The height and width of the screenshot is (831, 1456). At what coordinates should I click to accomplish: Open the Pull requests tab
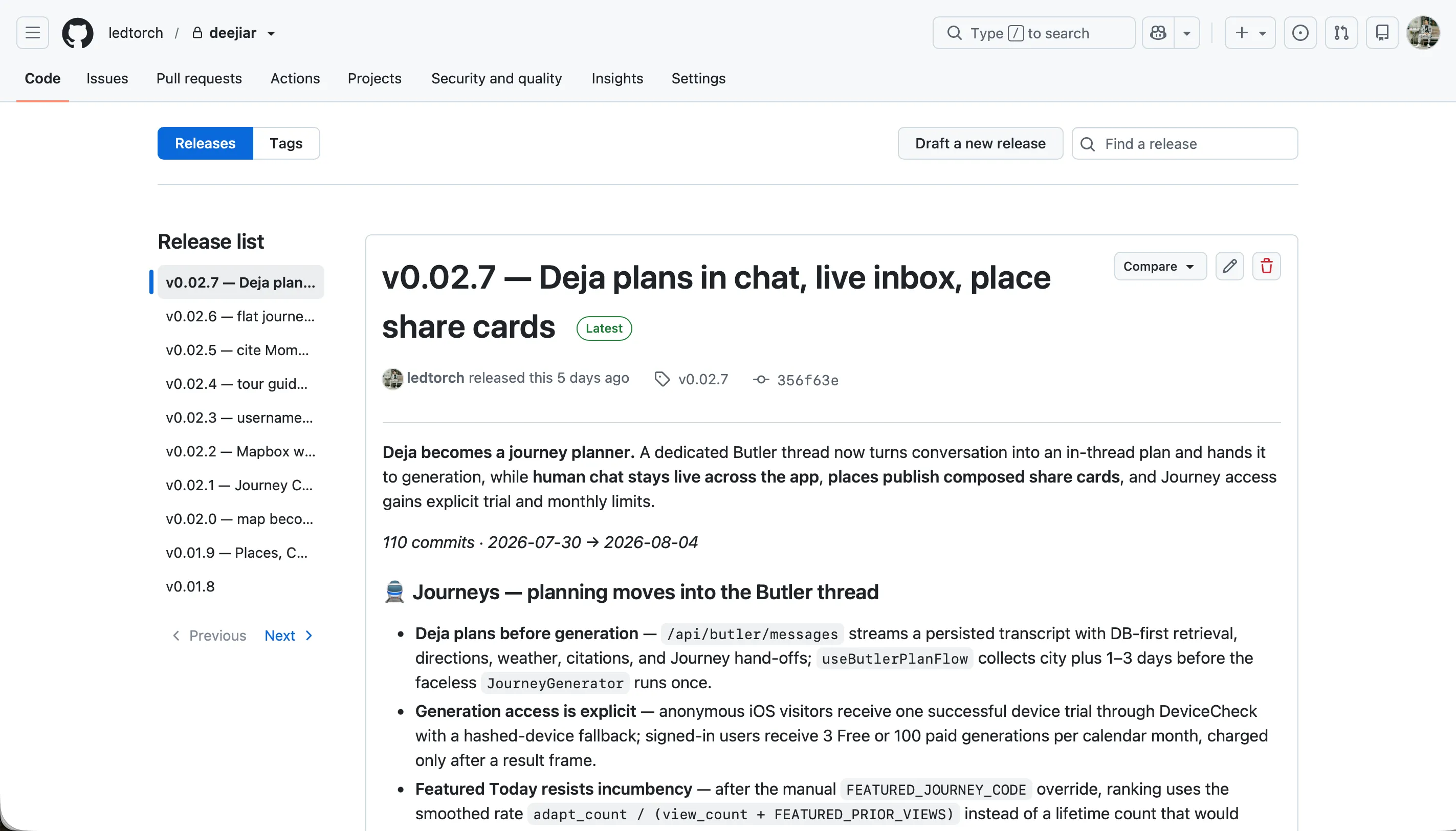pos(199,78)
